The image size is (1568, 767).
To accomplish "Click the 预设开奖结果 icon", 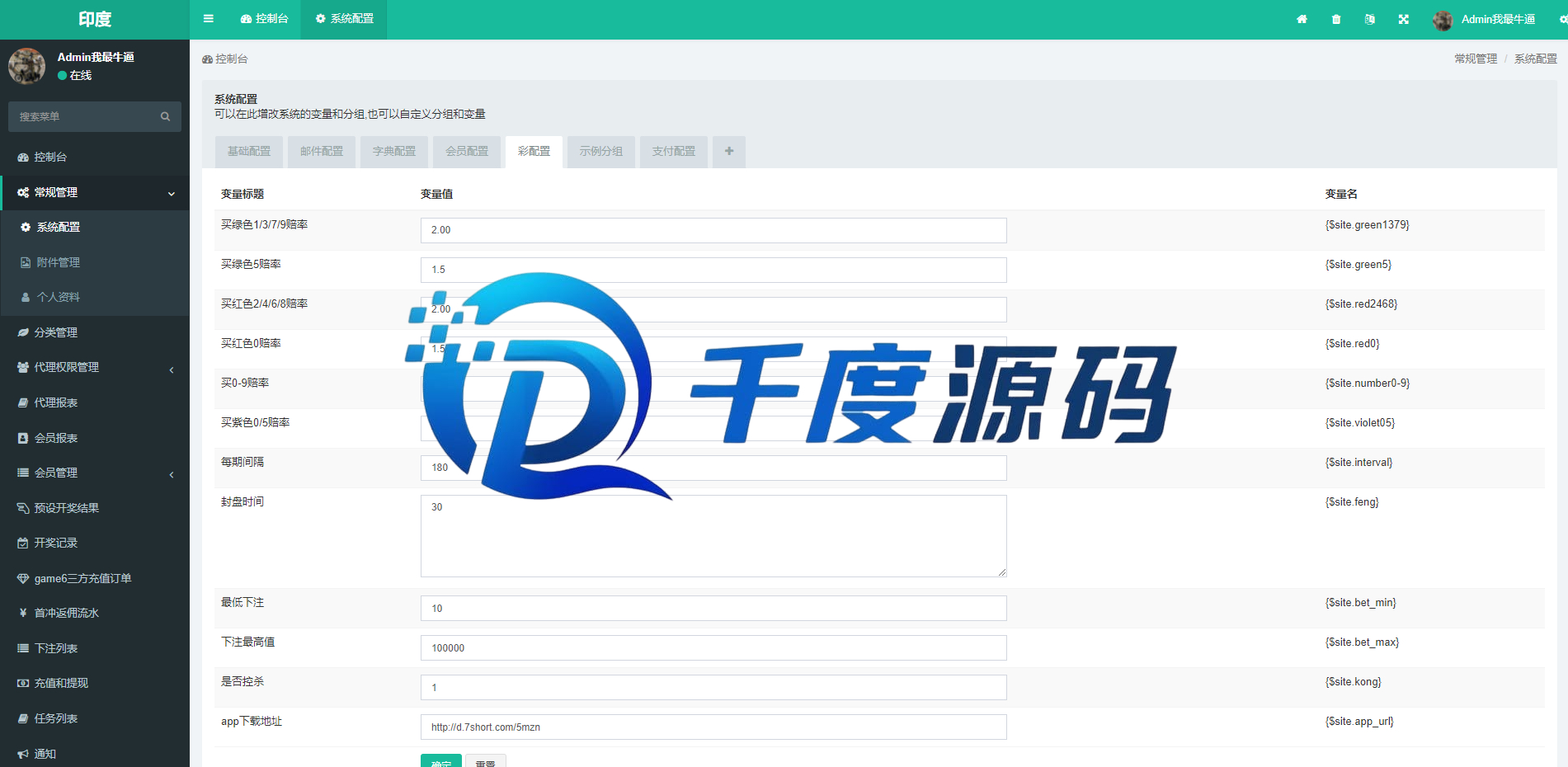I will (x=23, y=508).
